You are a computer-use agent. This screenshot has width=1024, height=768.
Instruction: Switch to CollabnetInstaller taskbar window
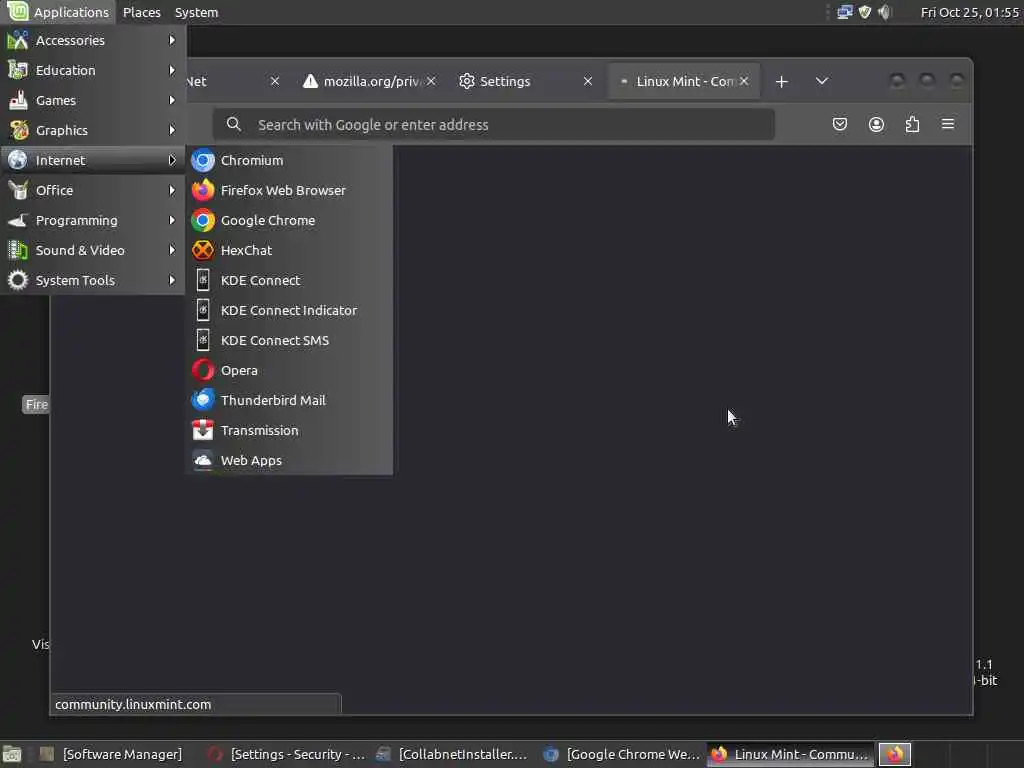point(453,754)
